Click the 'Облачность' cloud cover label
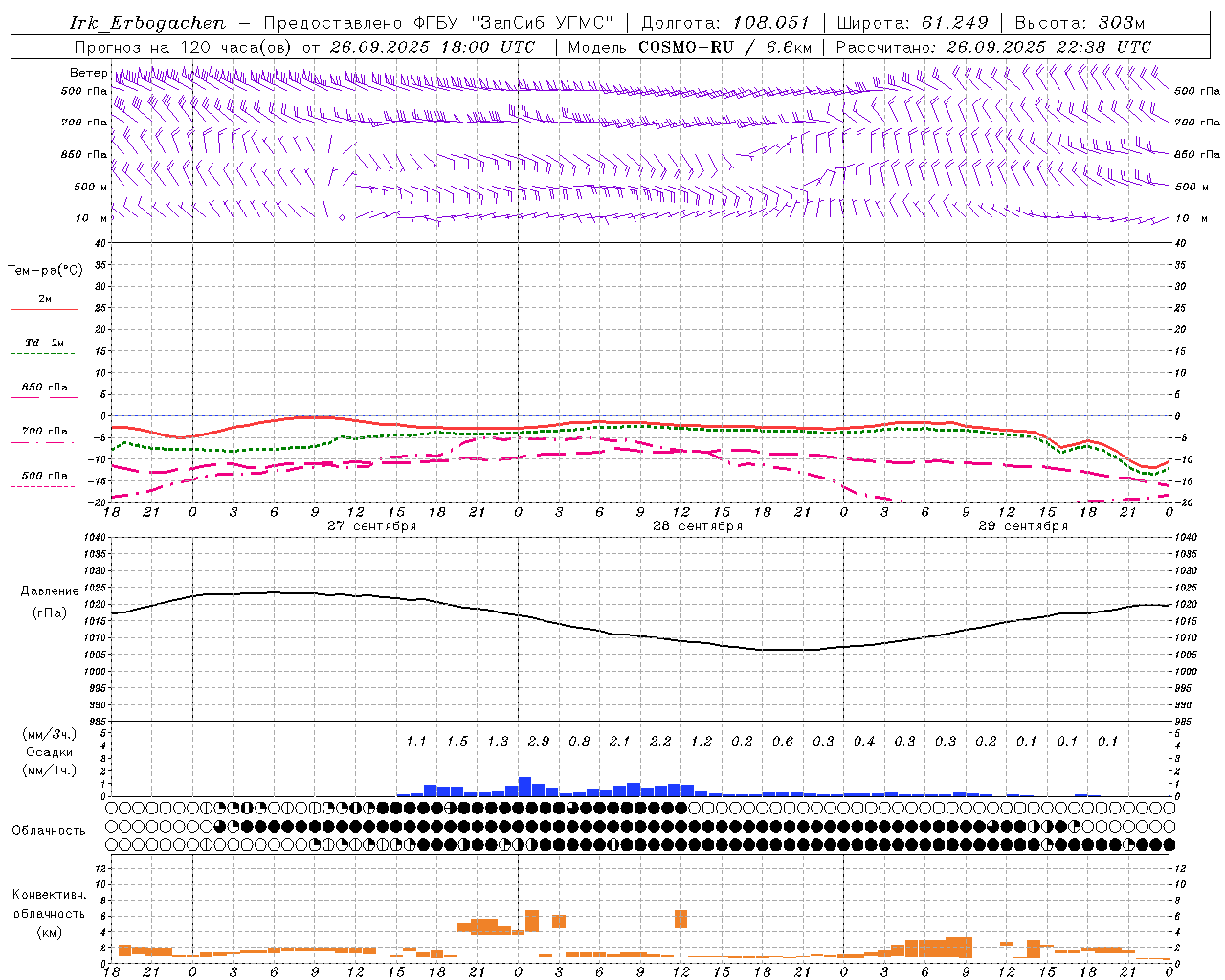This screenshot has width=1225, height=980. (49, 831)
